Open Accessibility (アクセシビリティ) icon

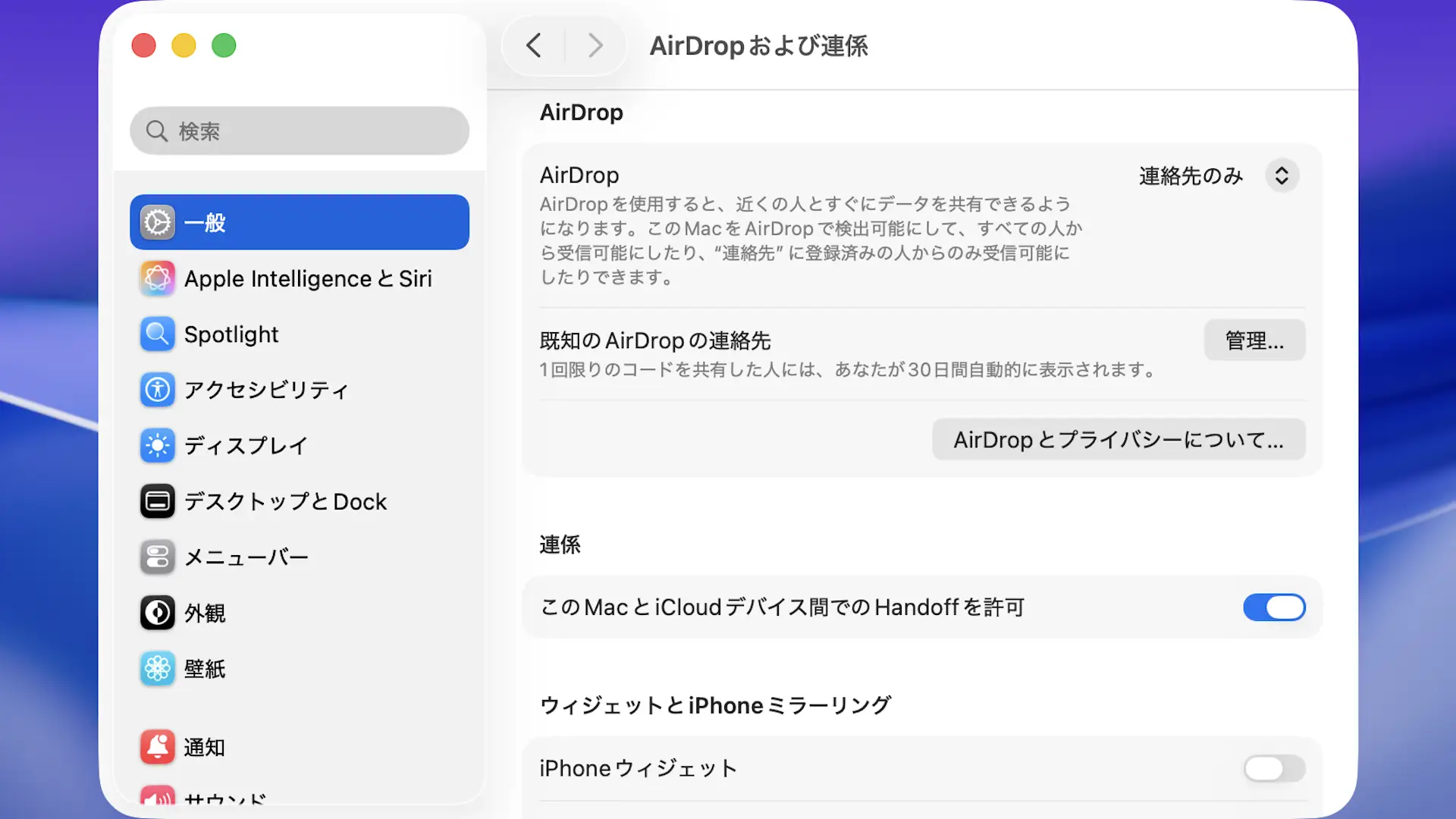[158, 390]
